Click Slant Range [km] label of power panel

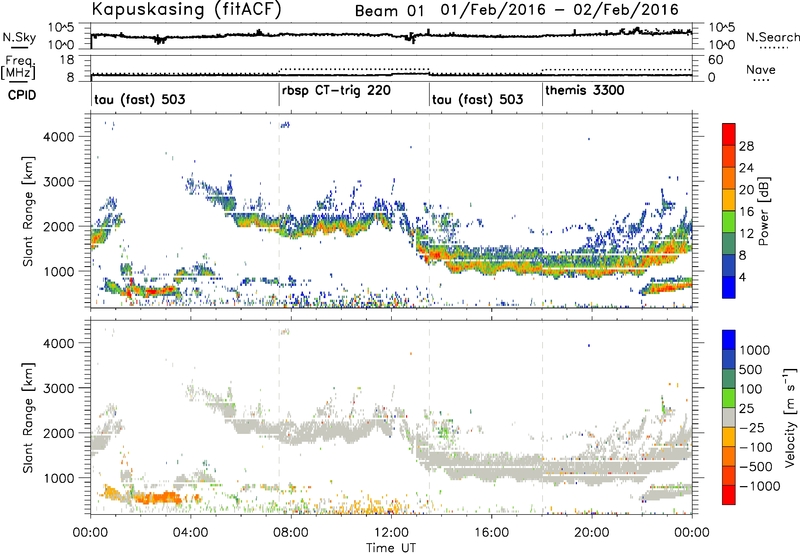point(28,211)
